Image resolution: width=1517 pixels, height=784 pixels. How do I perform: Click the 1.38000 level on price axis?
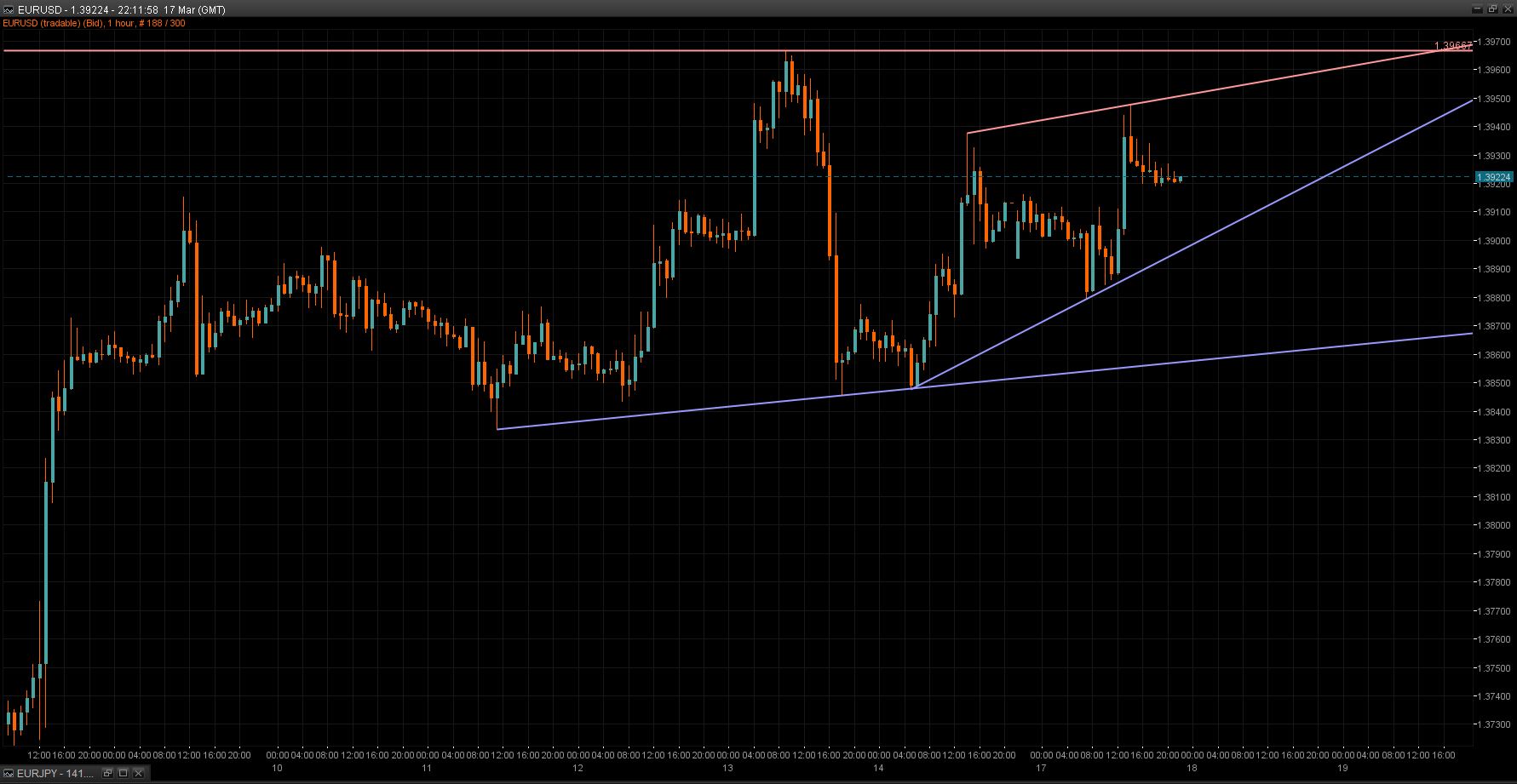point(1494,526)
